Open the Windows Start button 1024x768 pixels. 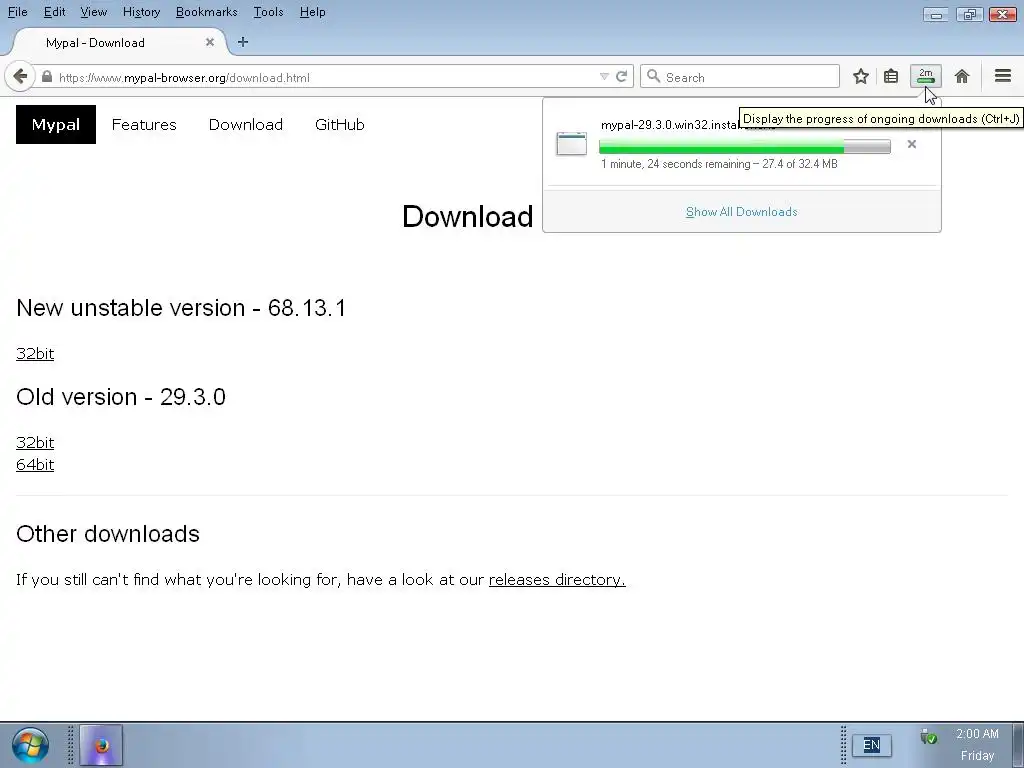click(30, 745)
